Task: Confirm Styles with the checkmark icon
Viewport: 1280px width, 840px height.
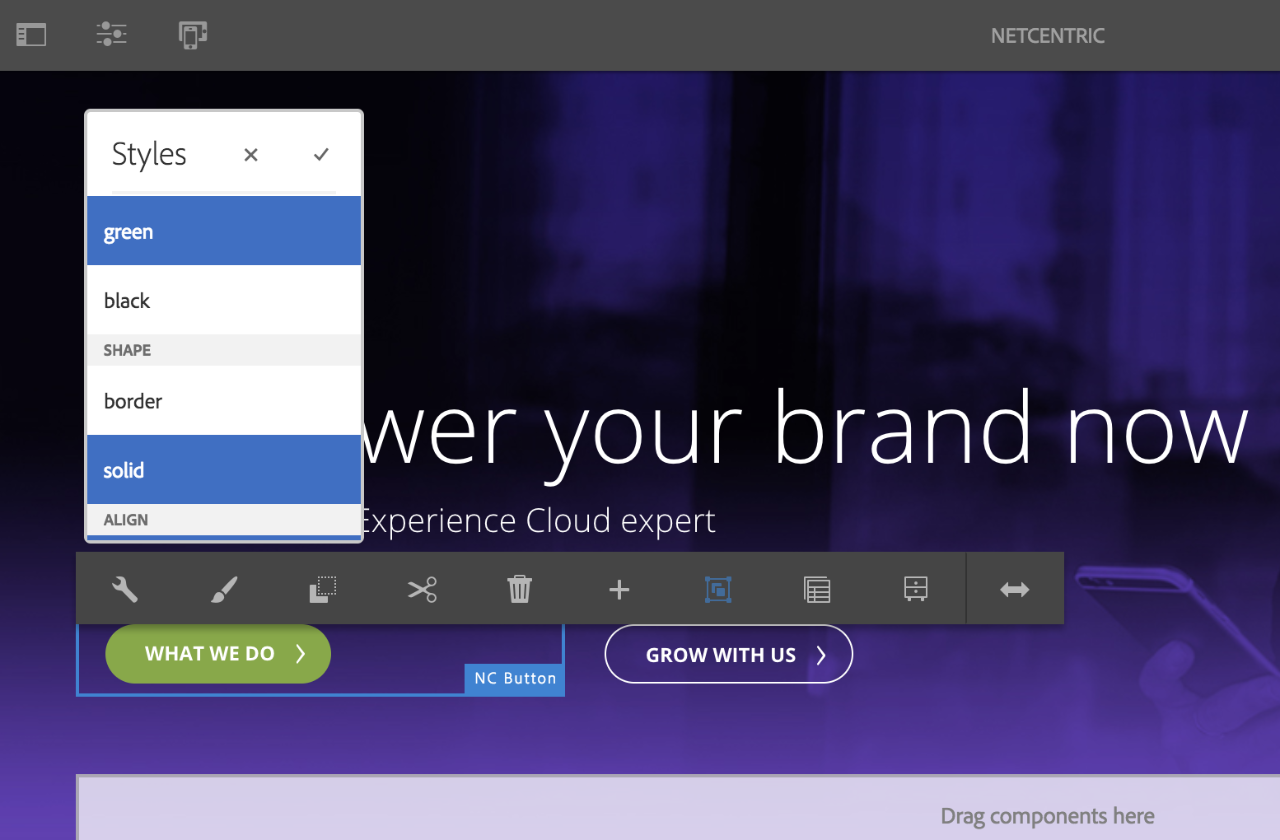Action: [321, 154]
